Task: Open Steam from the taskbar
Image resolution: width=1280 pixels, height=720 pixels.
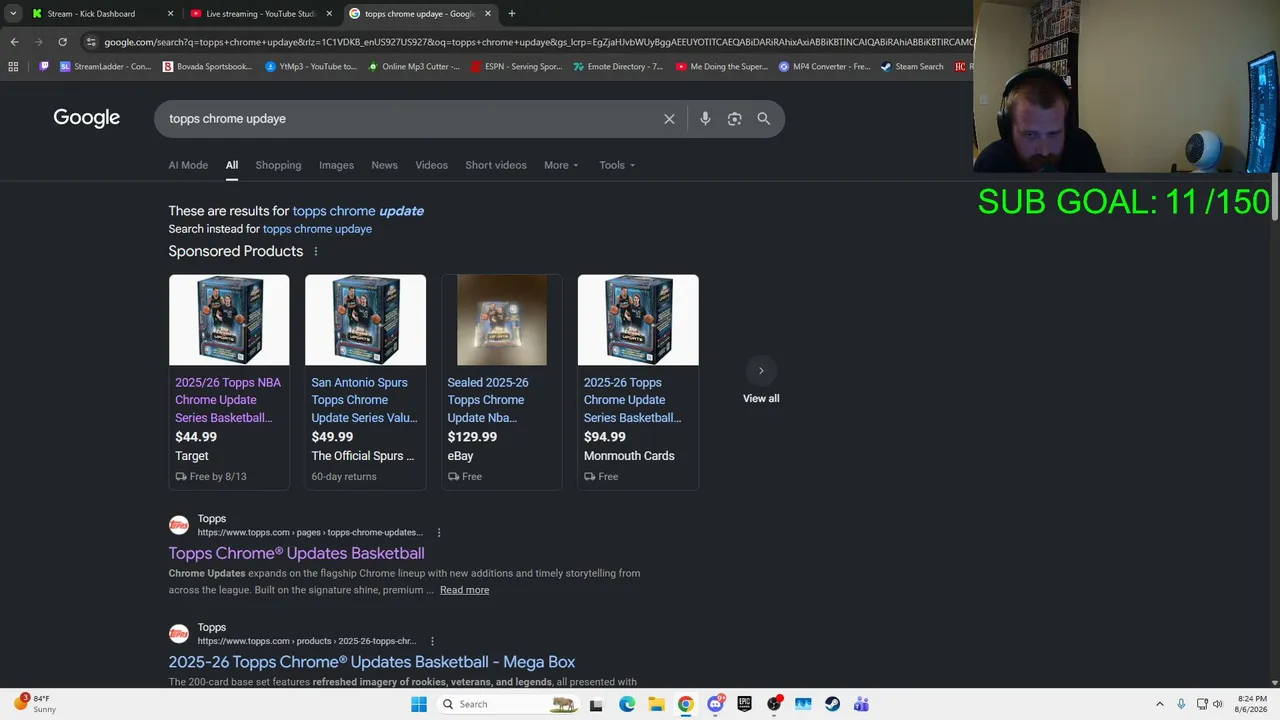Action: click(832, 704)
